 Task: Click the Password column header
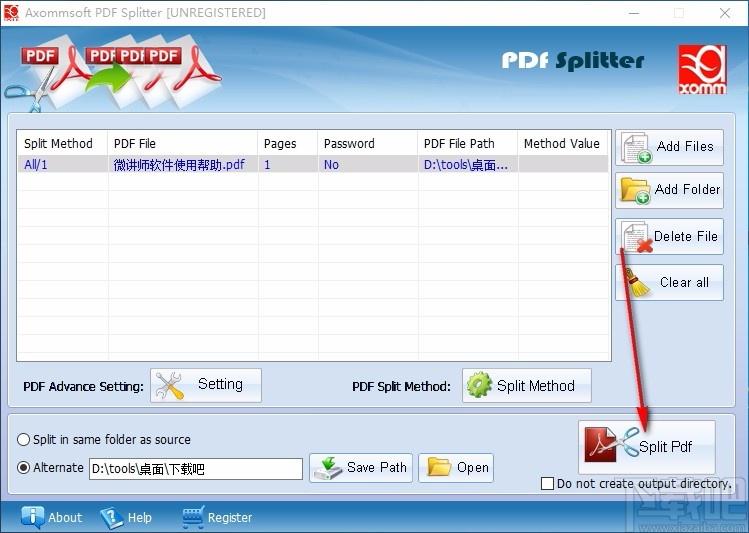click(x=367, y=143)
